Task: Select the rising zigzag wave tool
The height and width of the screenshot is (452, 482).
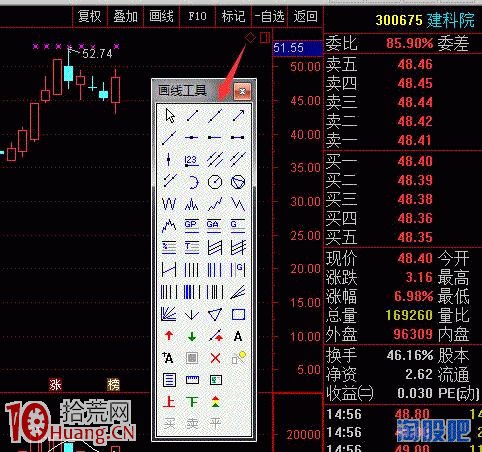Action: (215, 204)
